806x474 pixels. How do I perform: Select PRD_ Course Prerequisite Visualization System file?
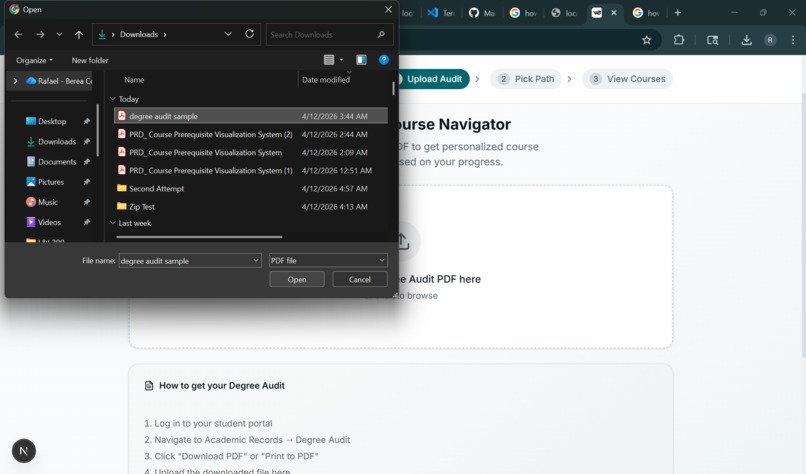251,152
